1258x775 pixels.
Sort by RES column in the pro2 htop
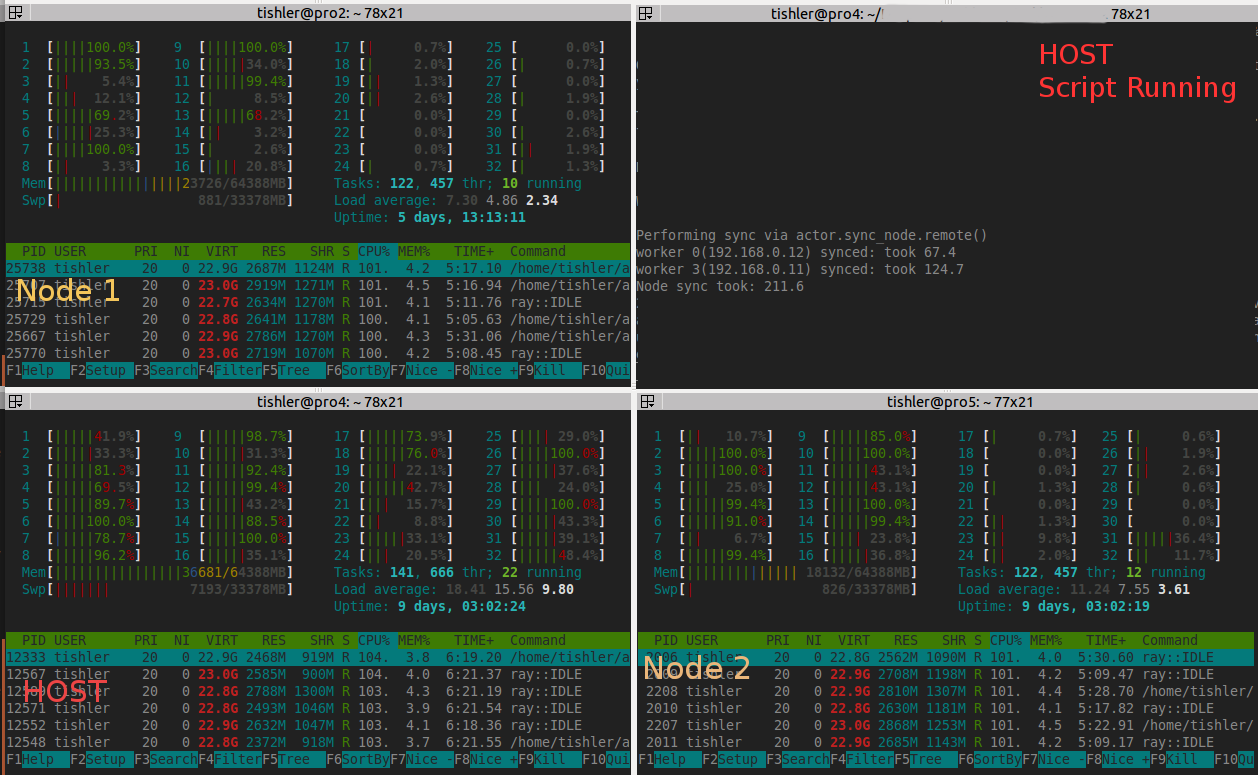pyautogui.click(x=274, y=251)
